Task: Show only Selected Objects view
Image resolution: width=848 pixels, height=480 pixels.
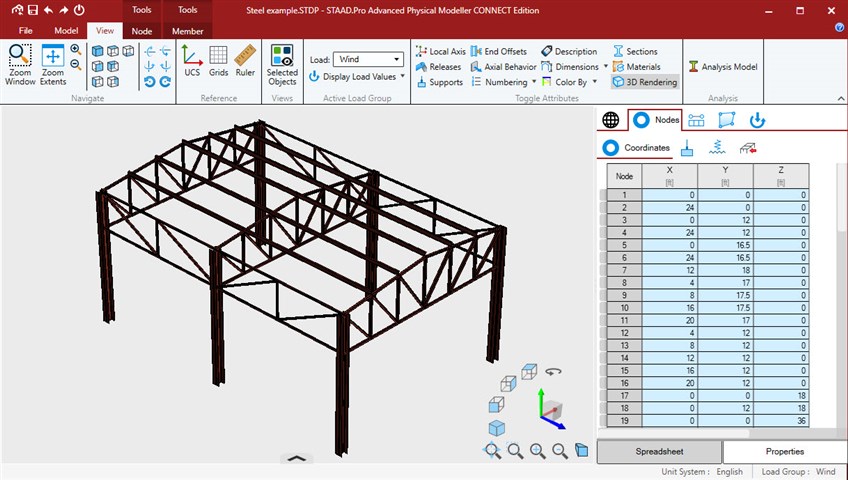Action: 282,65
